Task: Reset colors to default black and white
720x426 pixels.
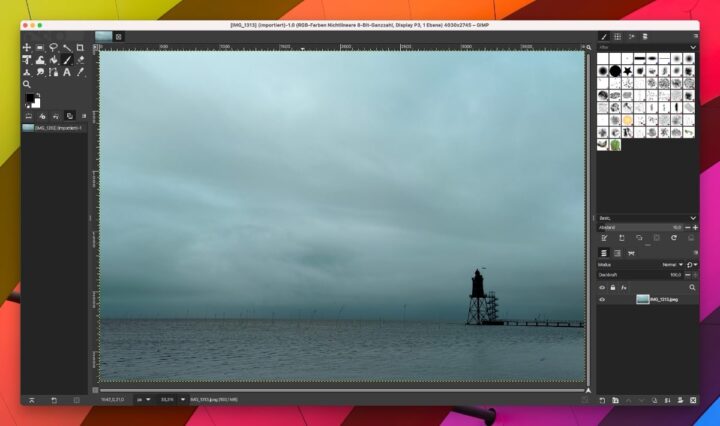Action: 27,106
